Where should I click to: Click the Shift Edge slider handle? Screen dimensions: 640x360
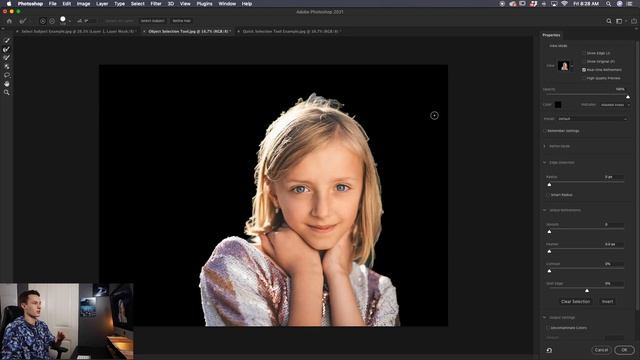coord(587,291)
